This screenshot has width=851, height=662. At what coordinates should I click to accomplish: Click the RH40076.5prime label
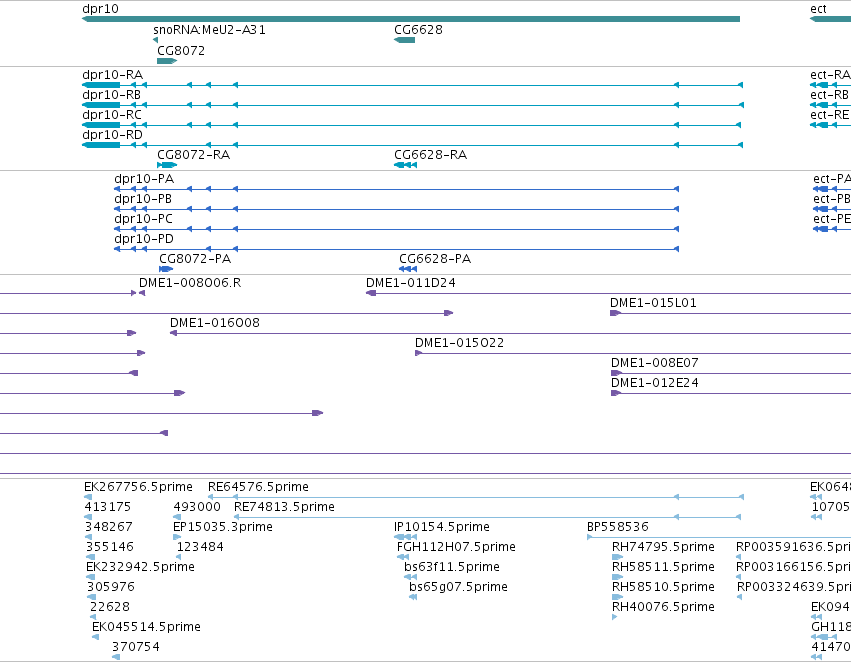click(664, 607)
